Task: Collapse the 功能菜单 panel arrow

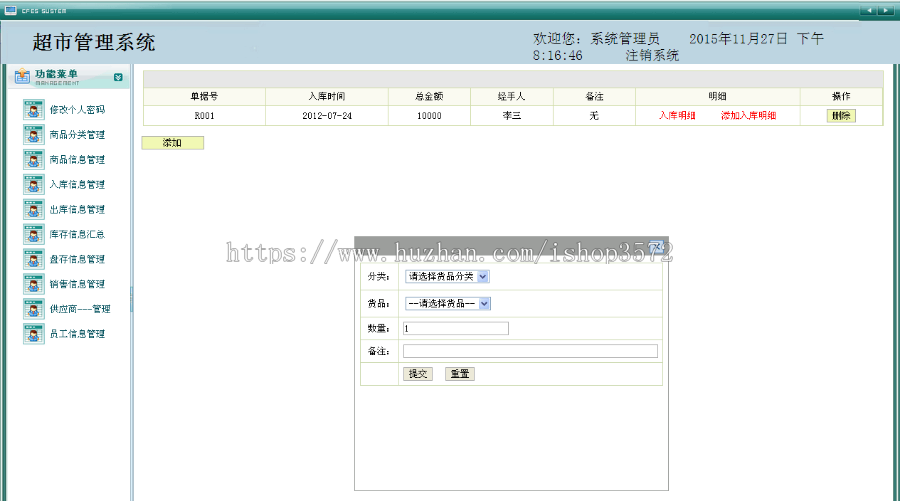Action: [x=118, y=77]
